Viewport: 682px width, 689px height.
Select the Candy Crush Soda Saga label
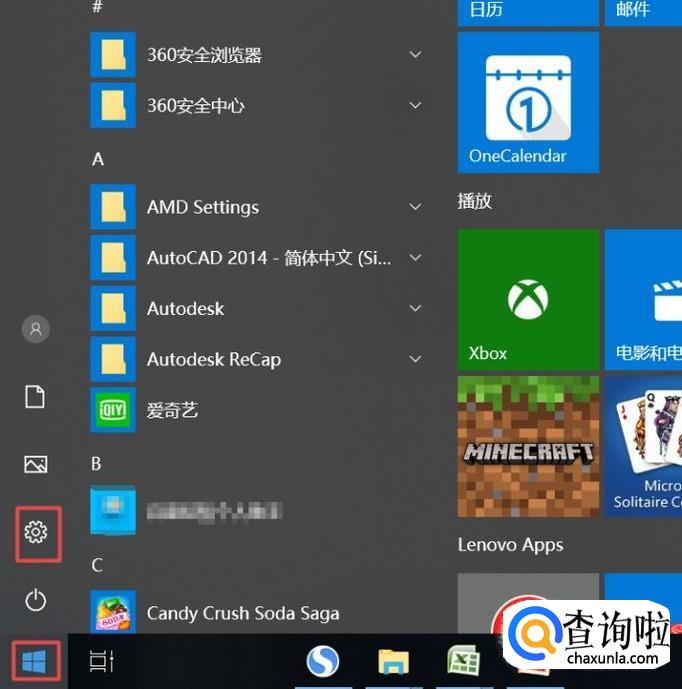pyautogui.click(x=243, y=613)
